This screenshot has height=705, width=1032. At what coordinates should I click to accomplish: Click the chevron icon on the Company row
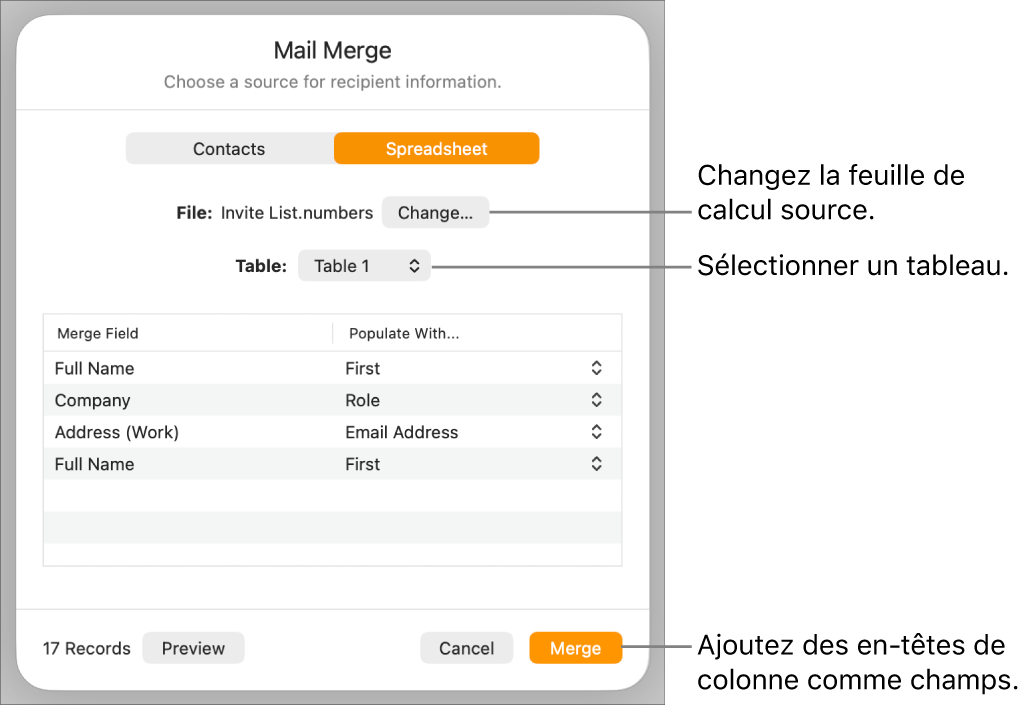(x=596, y=400)
